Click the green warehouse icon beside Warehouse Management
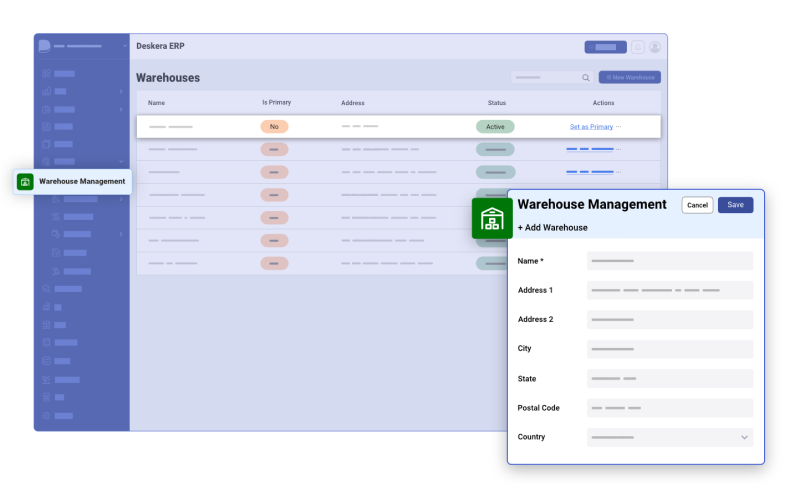Viewport: 800px width, 499px height. 26,182
